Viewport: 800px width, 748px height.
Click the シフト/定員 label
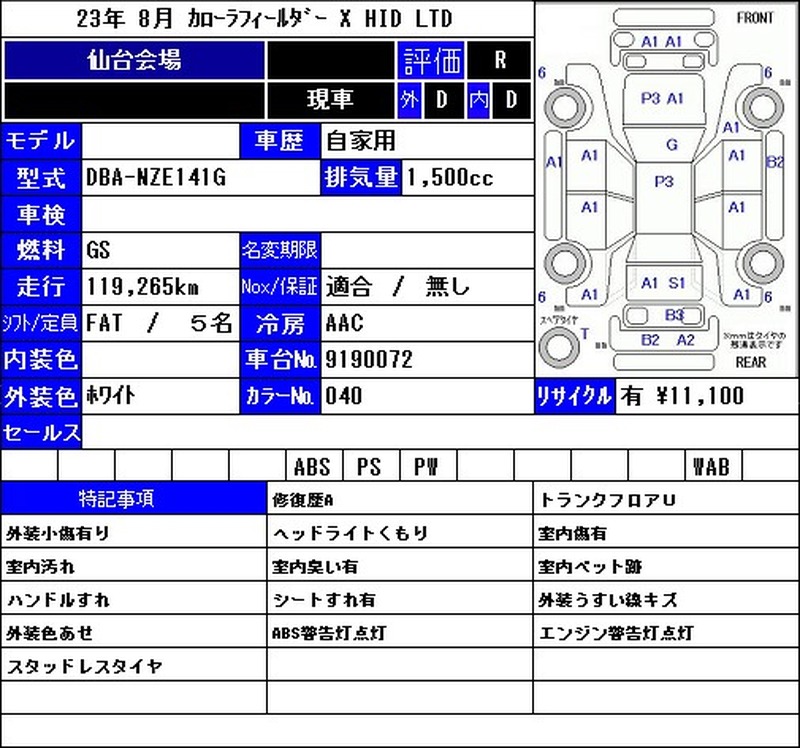[41, 323]
